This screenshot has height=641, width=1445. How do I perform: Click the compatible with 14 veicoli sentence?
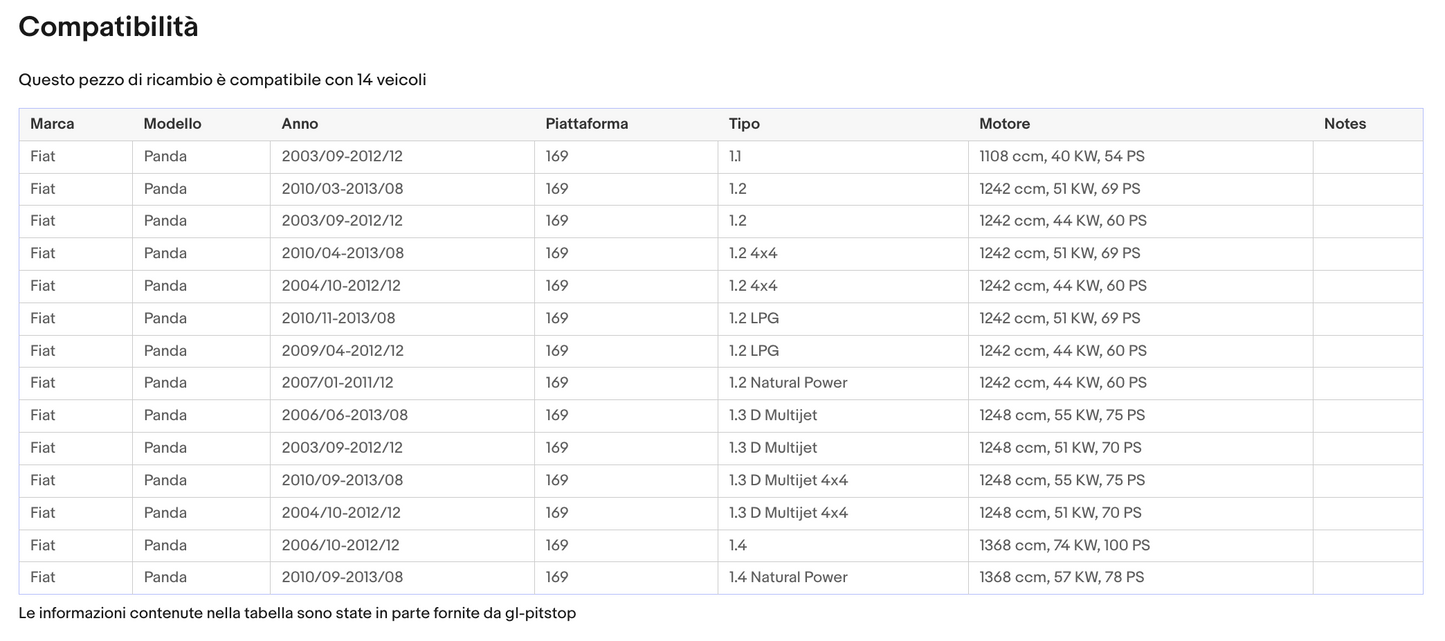[222, 80]
